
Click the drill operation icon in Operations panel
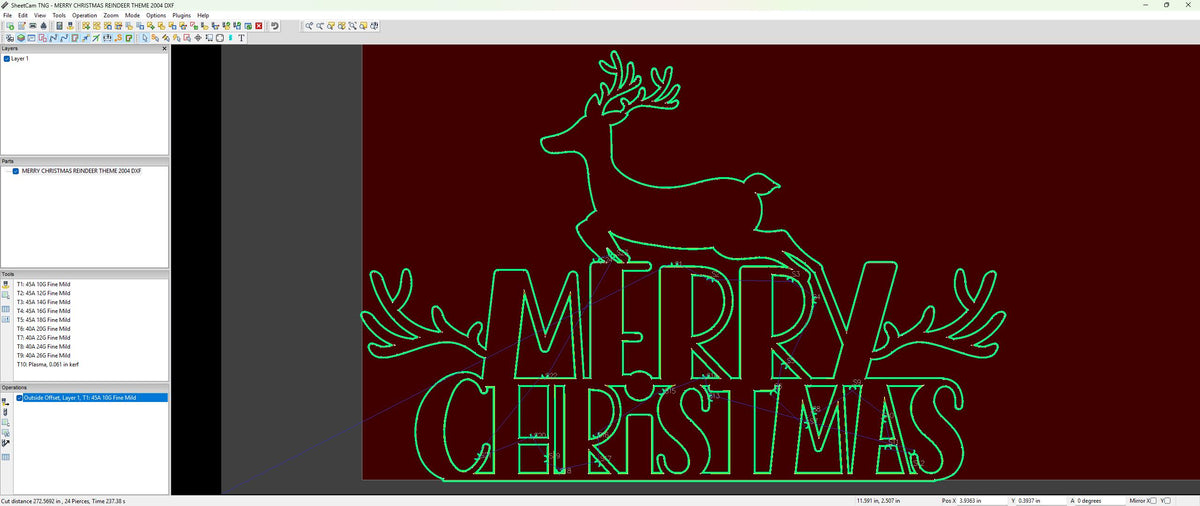pyautogui.click(x=5, y=411)
